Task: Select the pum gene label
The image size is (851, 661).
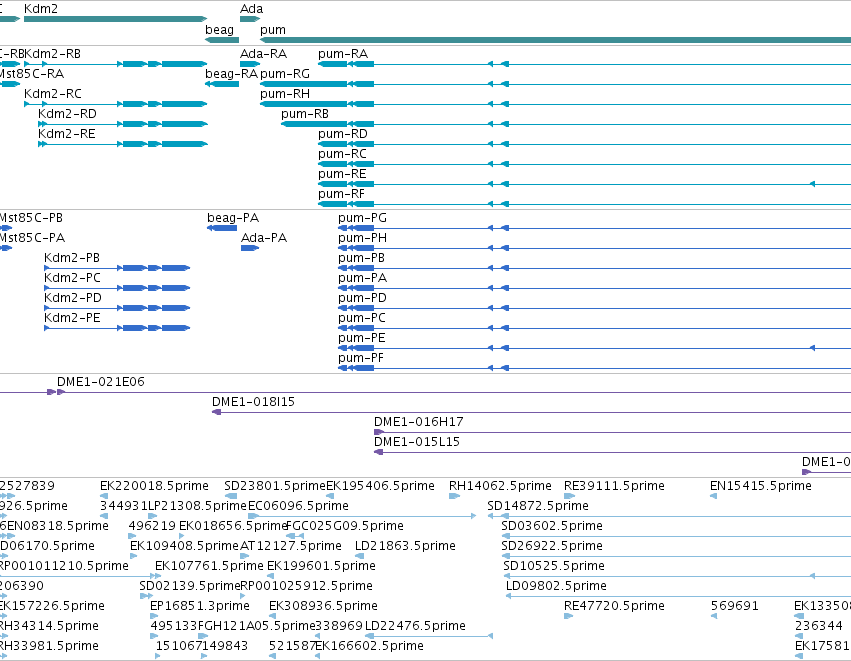Action: 272,30
